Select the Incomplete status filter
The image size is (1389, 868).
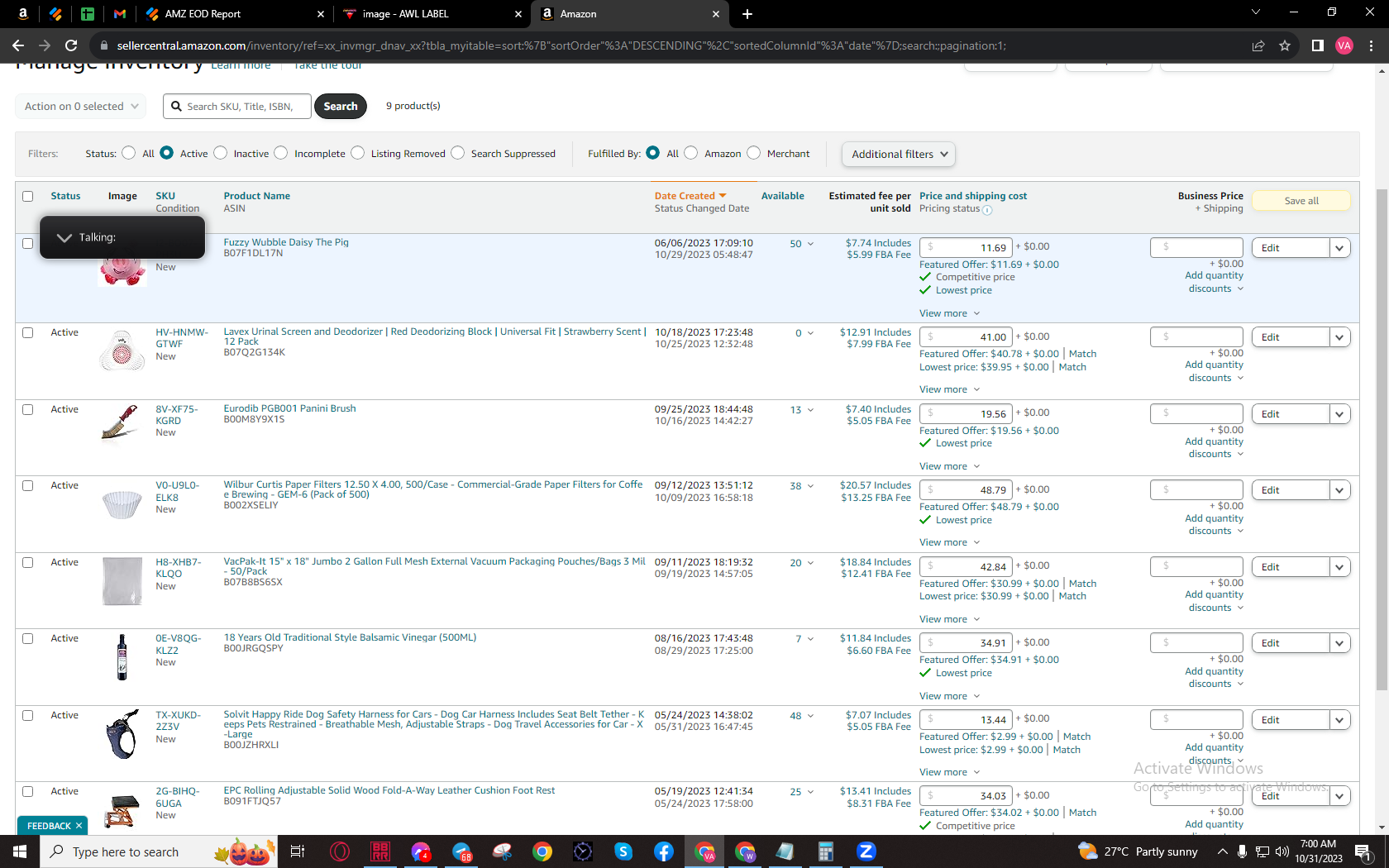281,153
